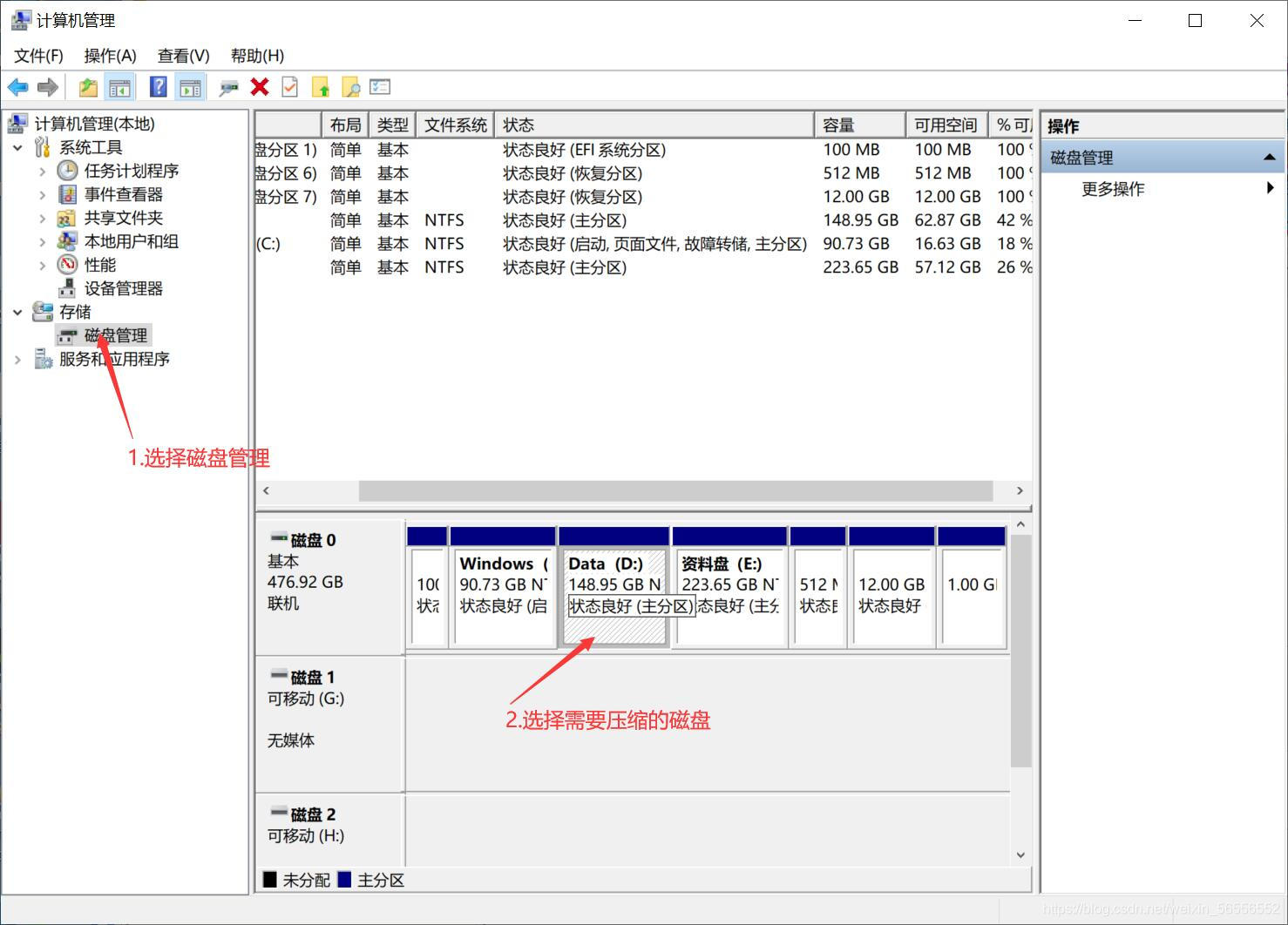Click the Up one level folder icon
The image size is (1288, 925).
88,87
